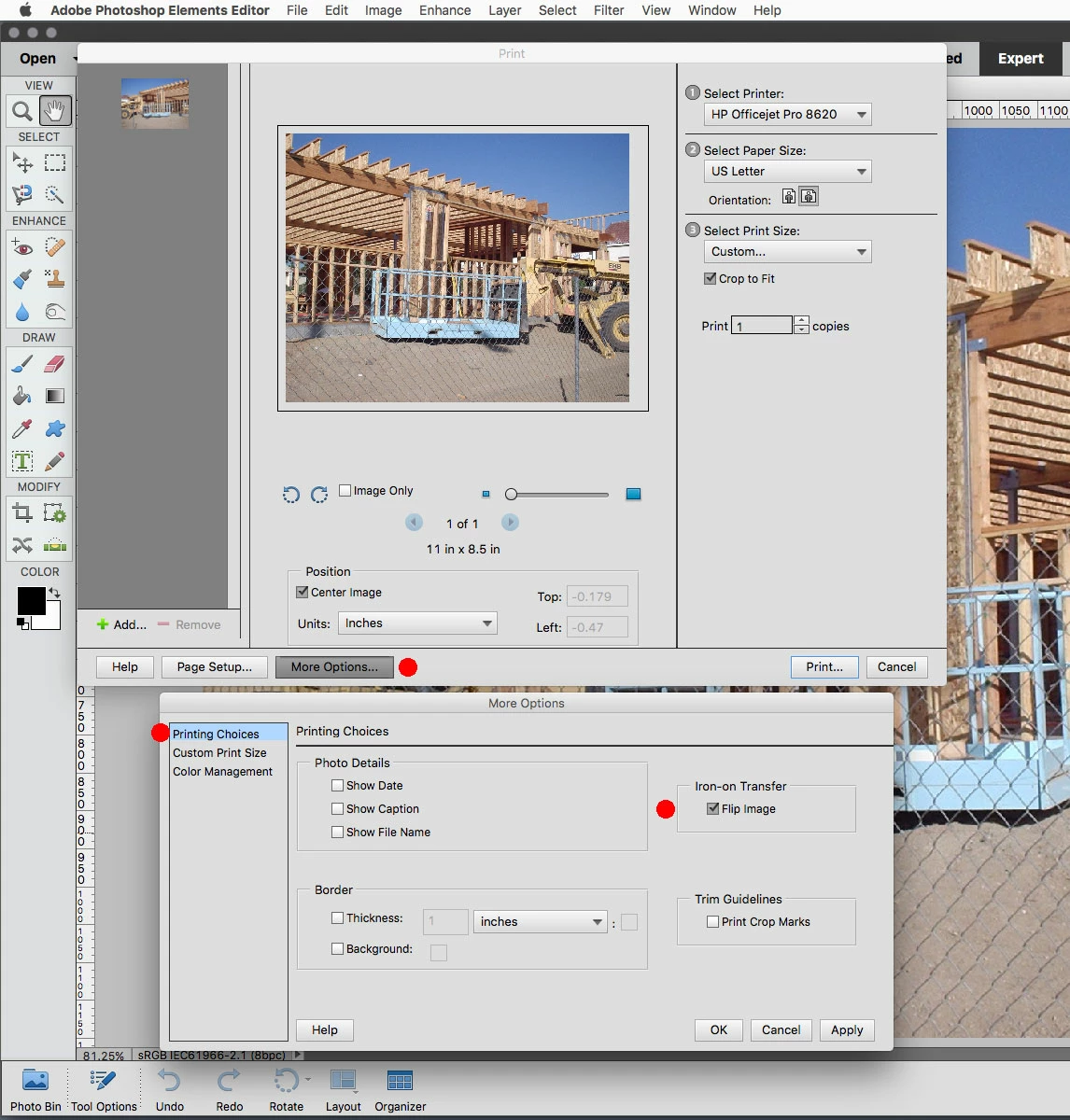Uncheck Crop to Fit
The width and height of the screenshot is (1070, 1120).
click(711, 278)
